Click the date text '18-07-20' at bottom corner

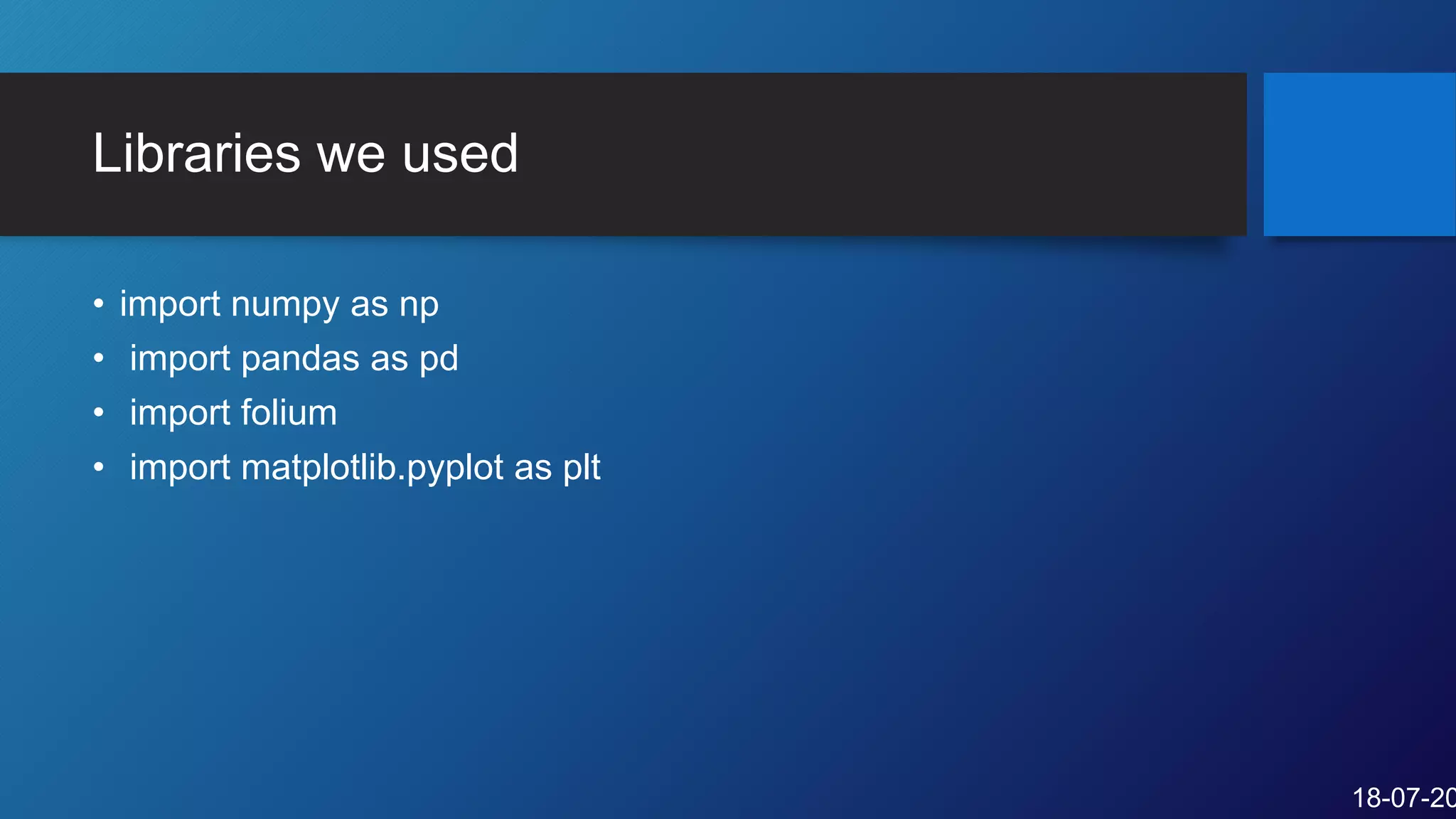1404,798
